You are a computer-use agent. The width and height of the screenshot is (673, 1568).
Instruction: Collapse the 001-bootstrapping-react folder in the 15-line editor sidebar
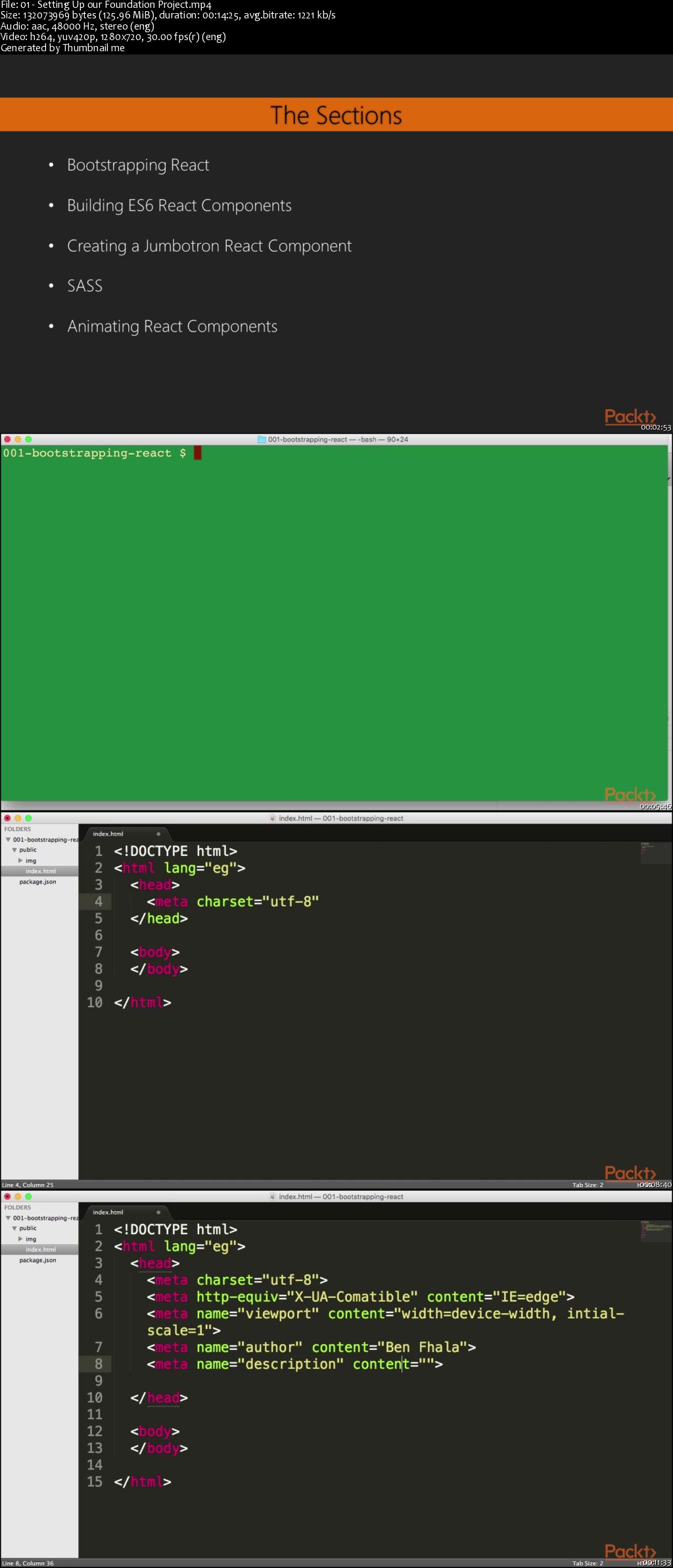click(x=8, y=1218)
